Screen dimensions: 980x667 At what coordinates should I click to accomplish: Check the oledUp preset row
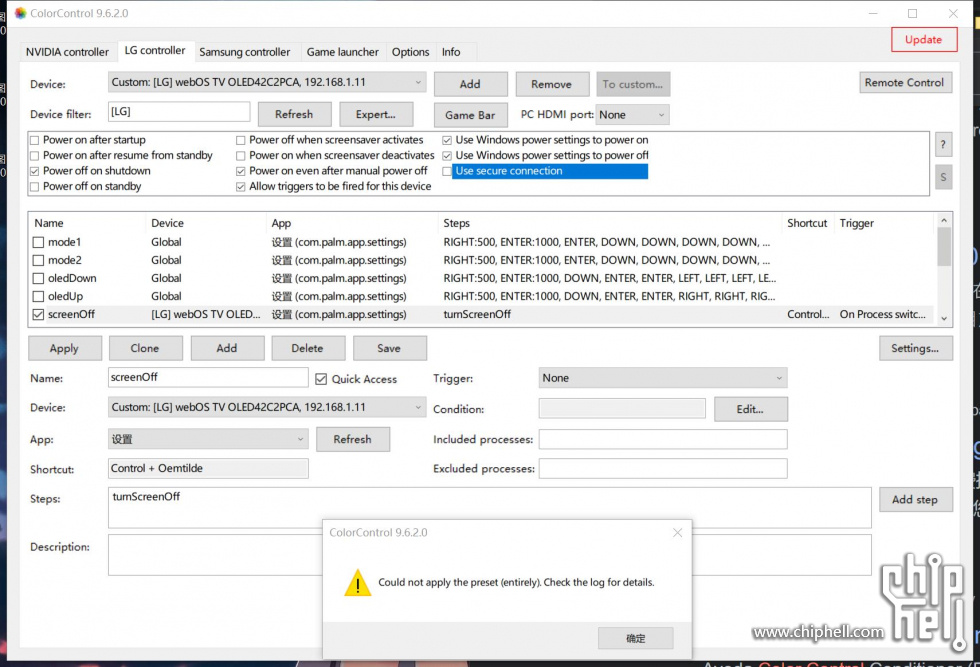tap(38, 296)
